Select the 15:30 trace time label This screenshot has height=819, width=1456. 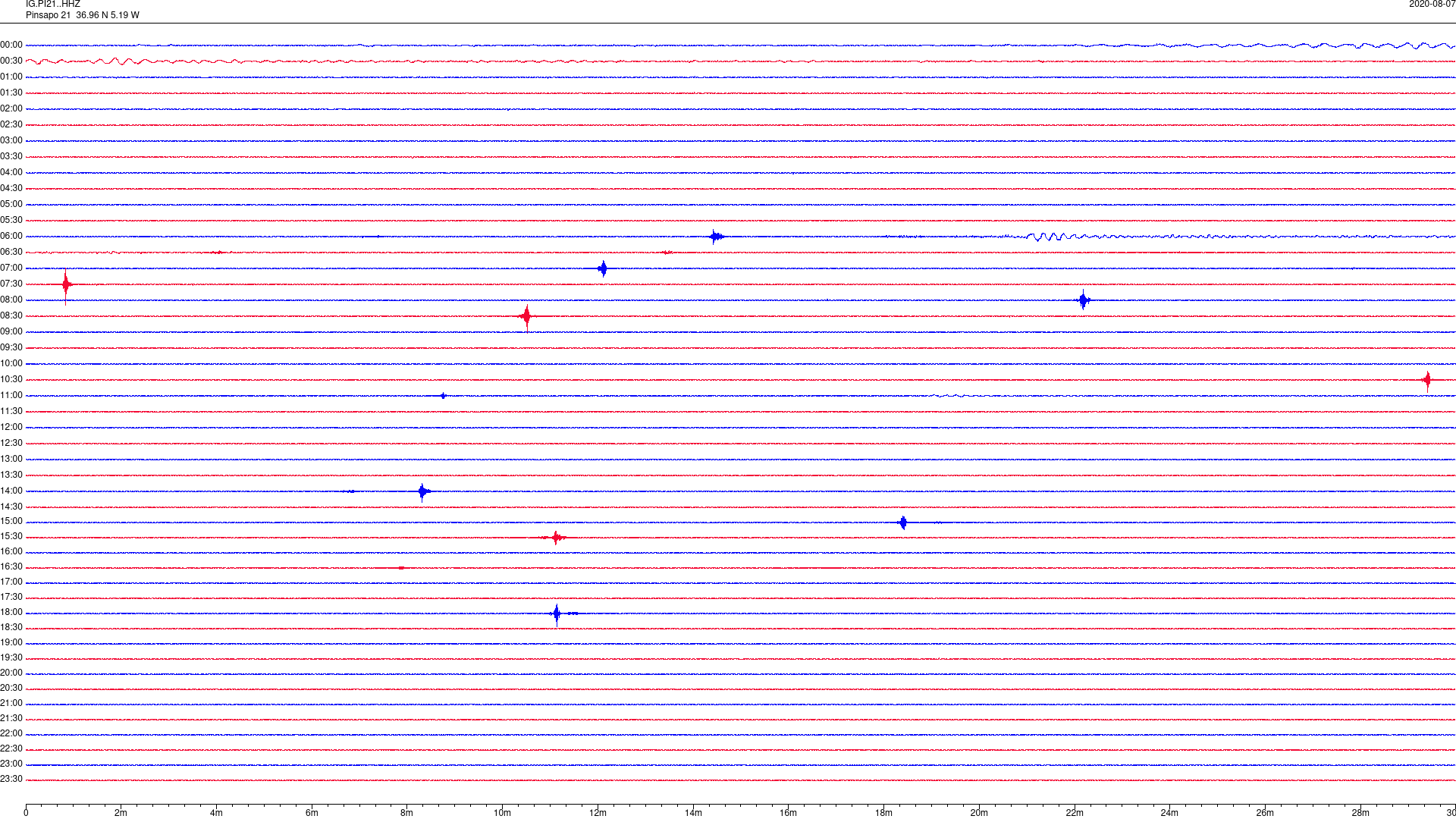[11, 536]
